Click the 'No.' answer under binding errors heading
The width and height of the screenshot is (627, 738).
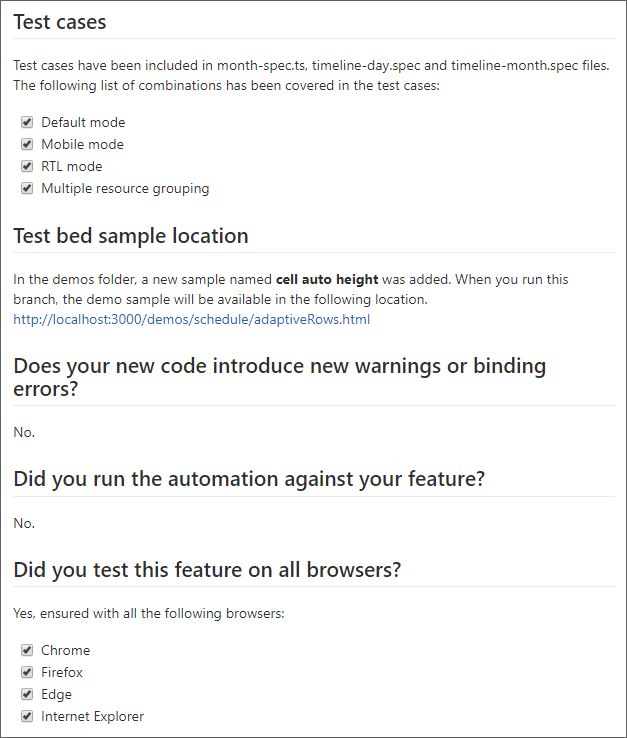pos(24,433)
